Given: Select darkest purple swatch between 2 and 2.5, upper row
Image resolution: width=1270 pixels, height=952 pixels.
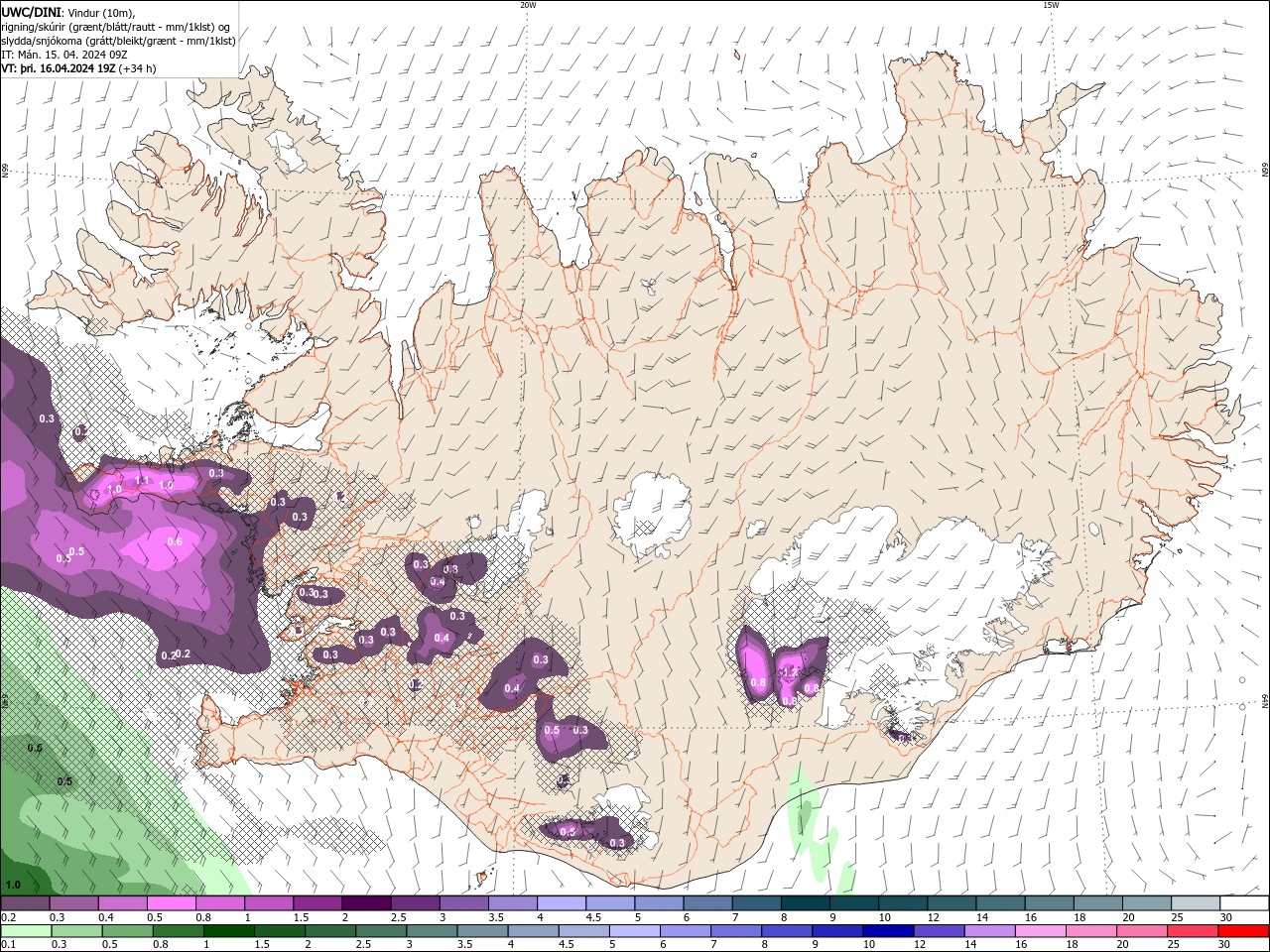Looking at the screenshot, I should pos(366,903).
